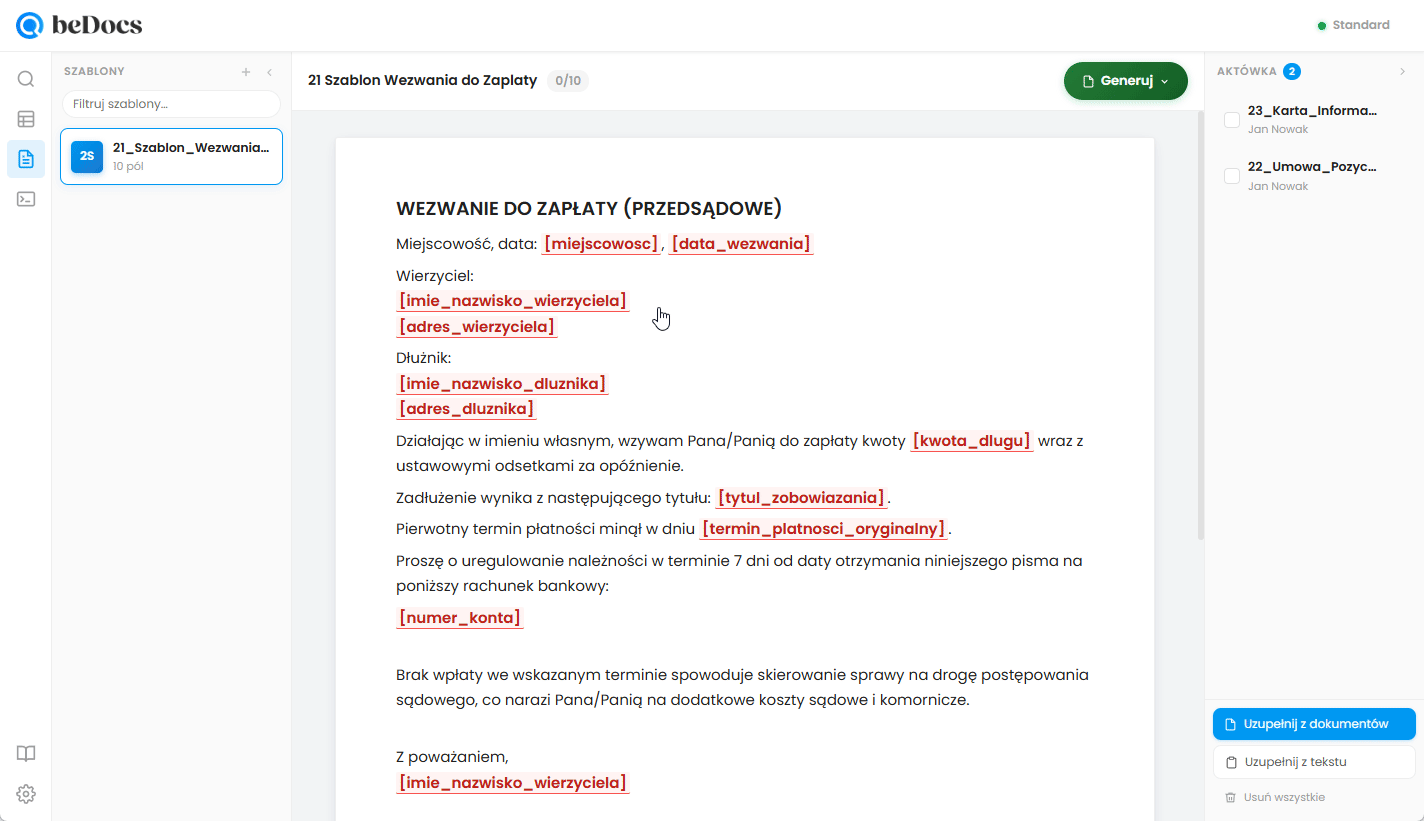Screen dimensions: 1424x821
Task: Select the 21_Szablon_Wezwania template card
Action: pos(171,157)
